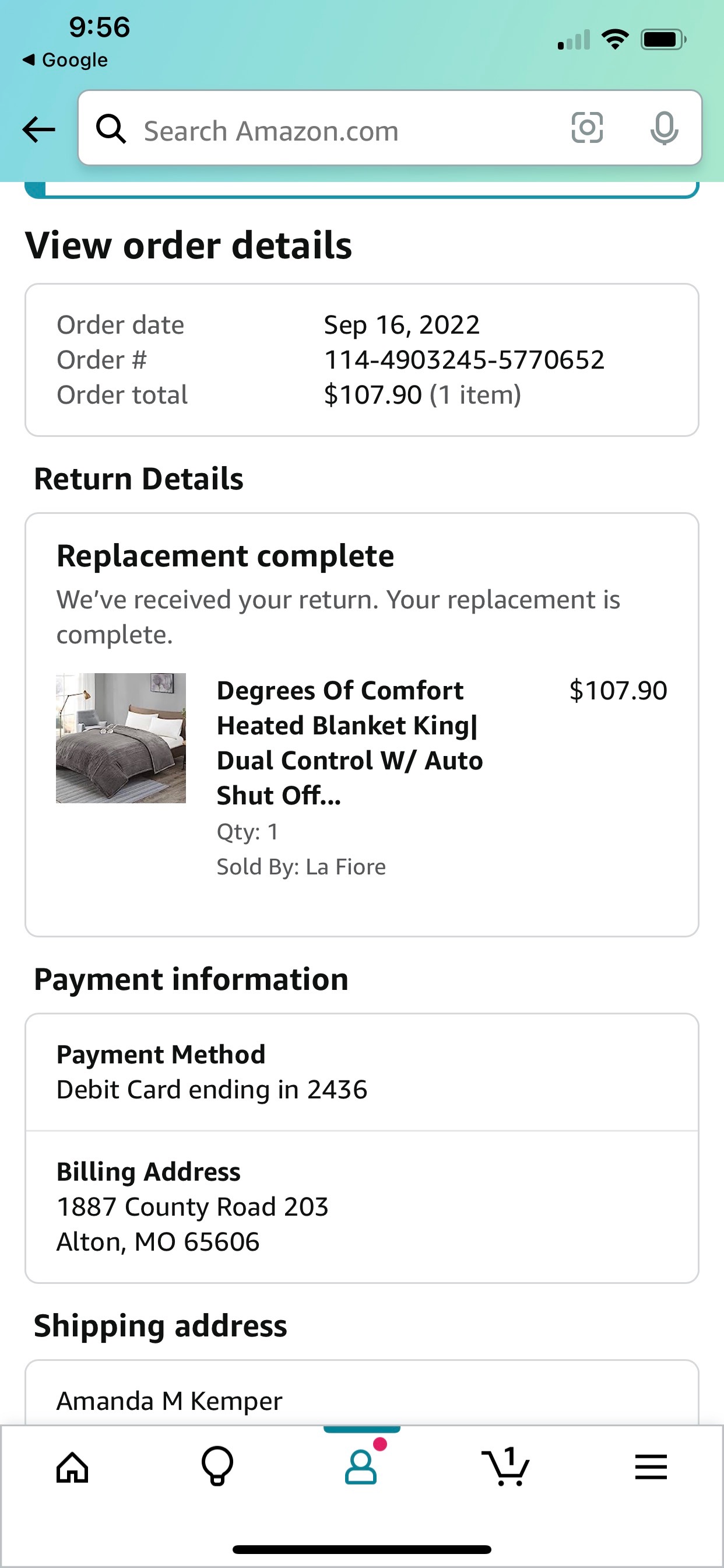Open the shopping cart icon
This screenshot has height=1568, width=724.
(505, 1466)
